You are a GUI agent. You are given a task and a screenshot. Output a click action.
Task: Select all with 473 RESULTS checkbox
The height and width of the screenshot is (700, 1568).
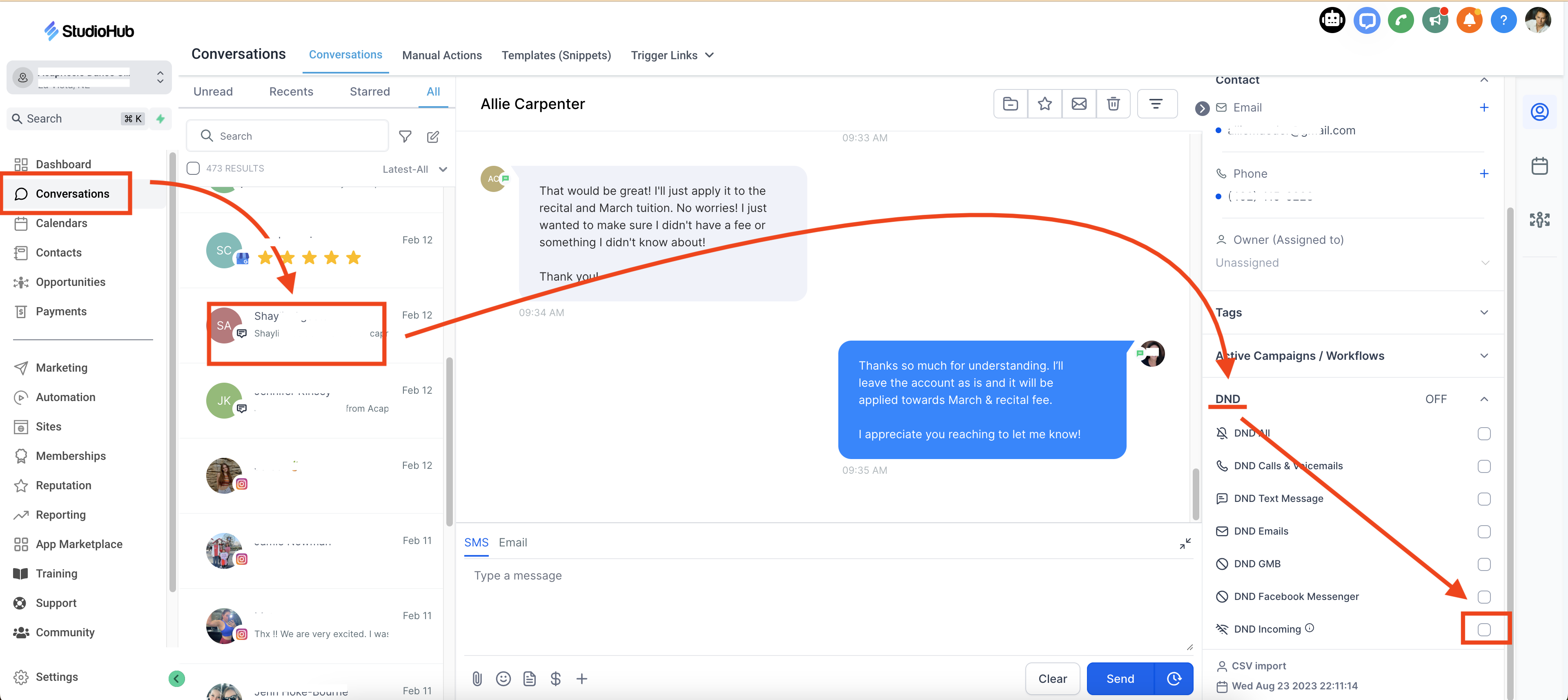coord(193,169)
